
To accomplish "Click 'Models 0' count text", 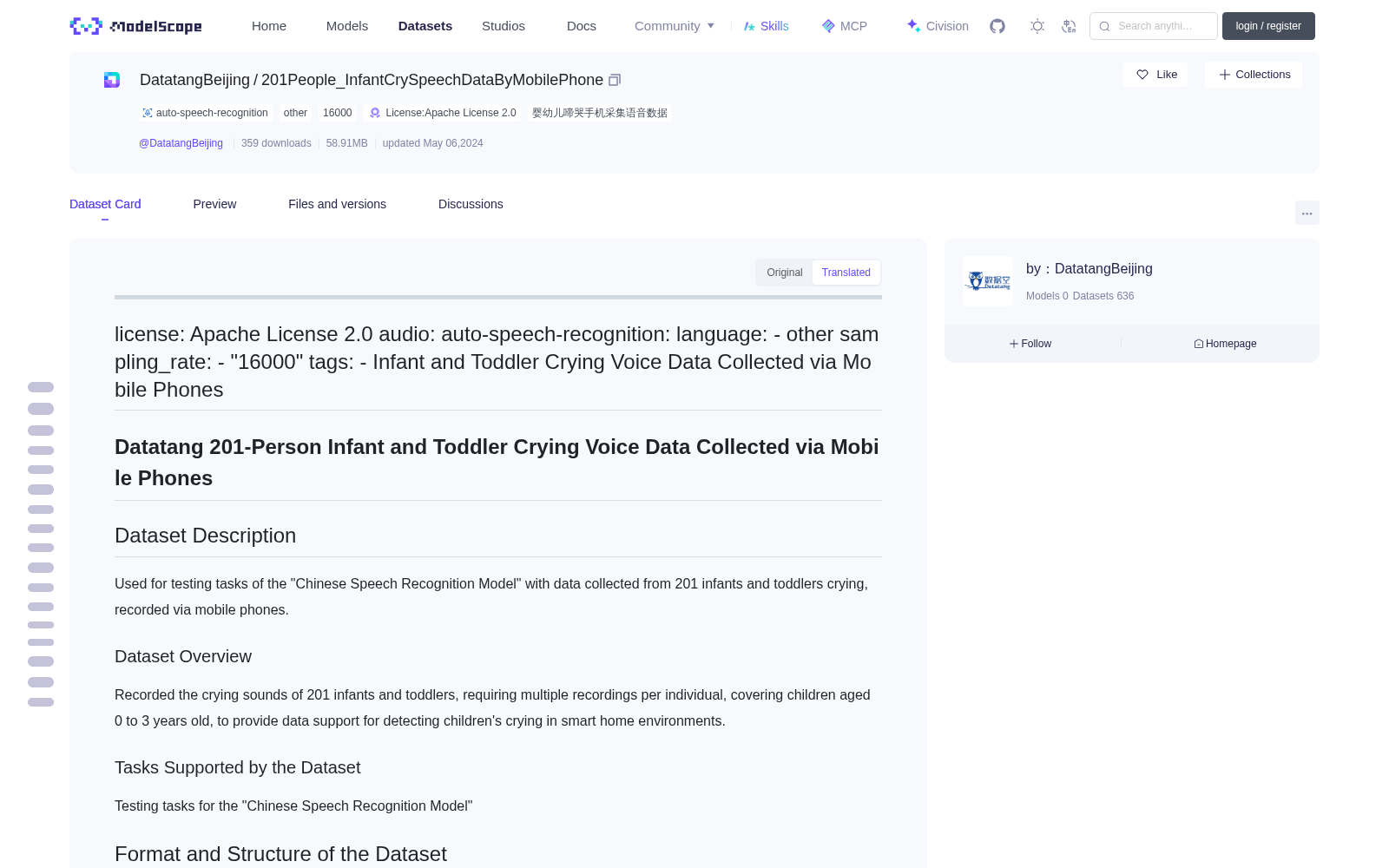I will (1047, 296).
